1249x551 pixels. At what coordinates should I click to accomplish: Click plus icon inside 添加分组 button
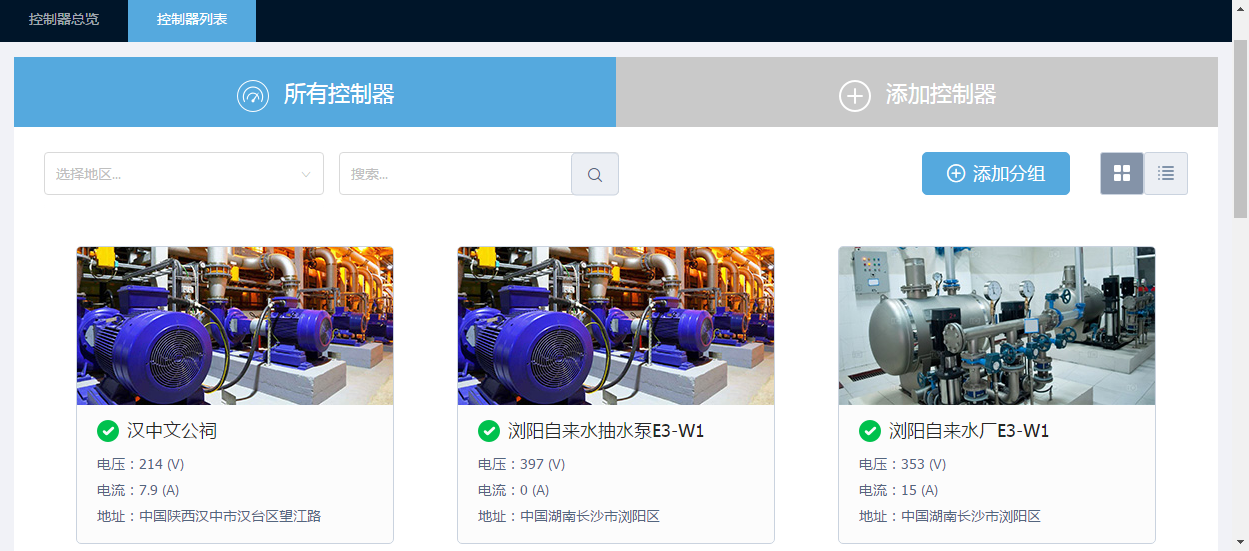(x=956, y=174)
